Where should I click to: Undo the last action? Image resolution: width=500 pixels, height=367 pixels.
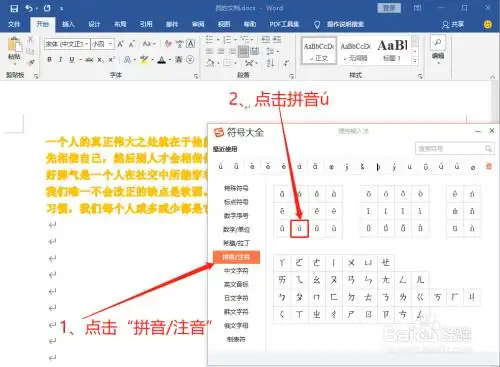click(x=29, y=8)
